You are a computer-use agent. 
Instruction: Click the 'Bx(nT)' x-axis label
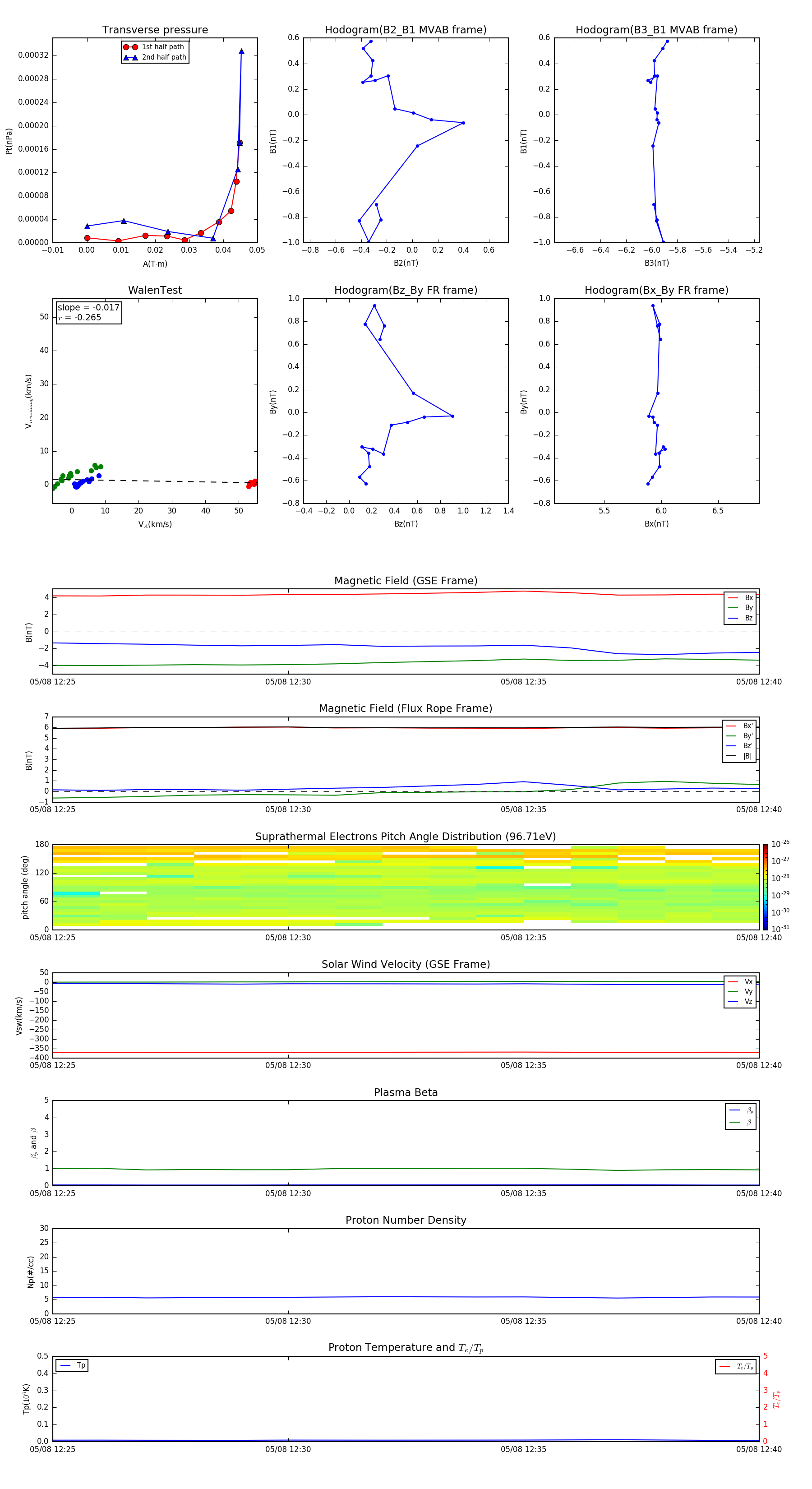656,524
